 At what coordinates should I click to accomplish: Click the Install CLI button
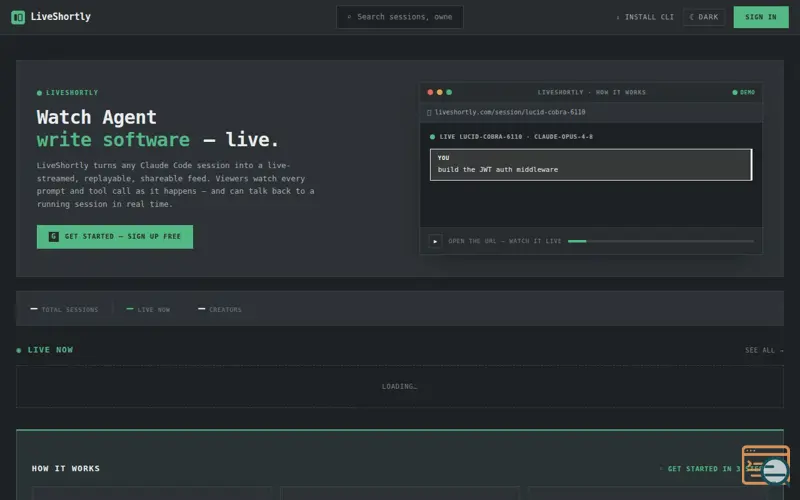coord(645,17)
